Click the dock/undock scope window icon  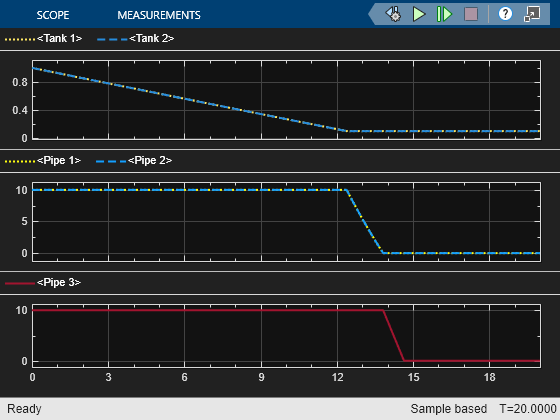[532, 14]
